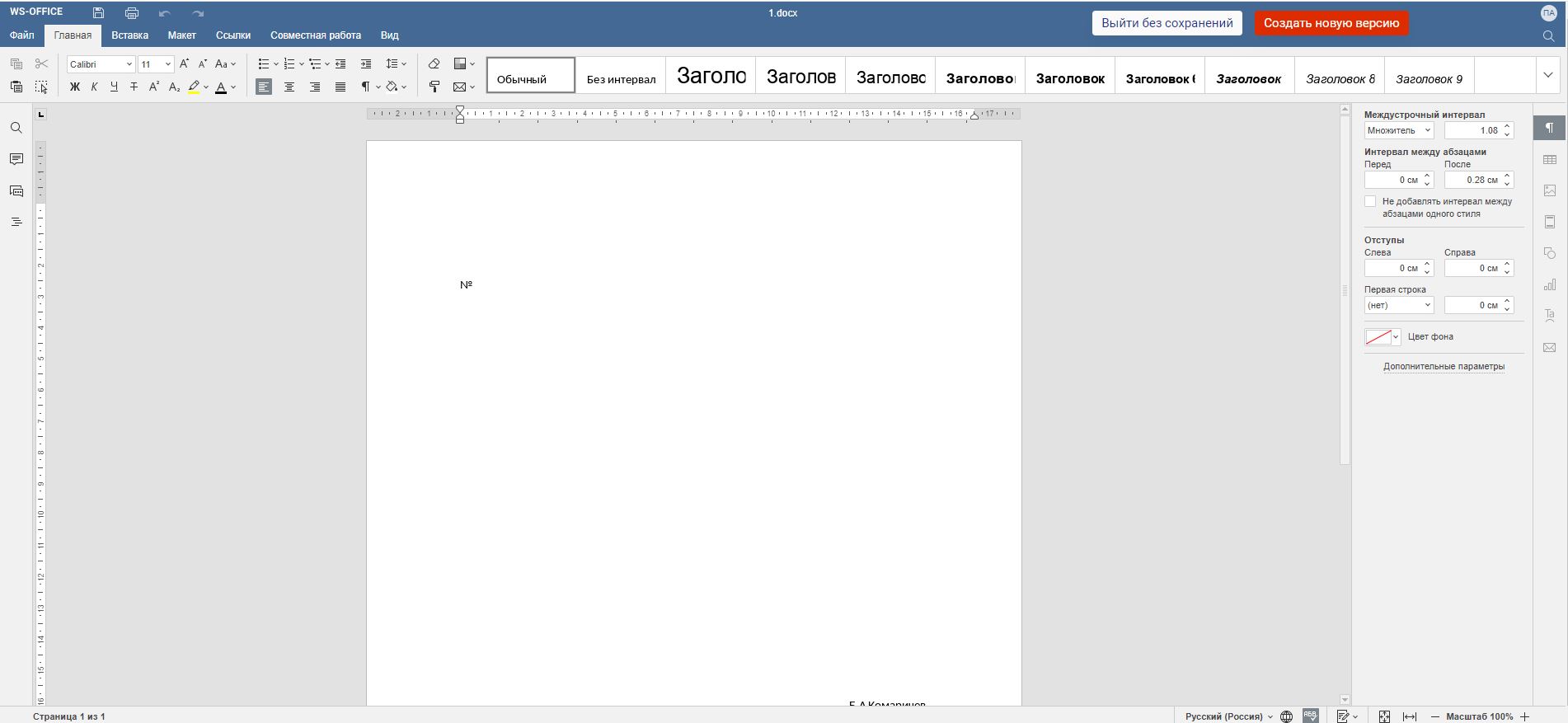Decrease paragraph indent
Image resolution: width=1568 pixels, height=723 pixels.
(340, 63)
